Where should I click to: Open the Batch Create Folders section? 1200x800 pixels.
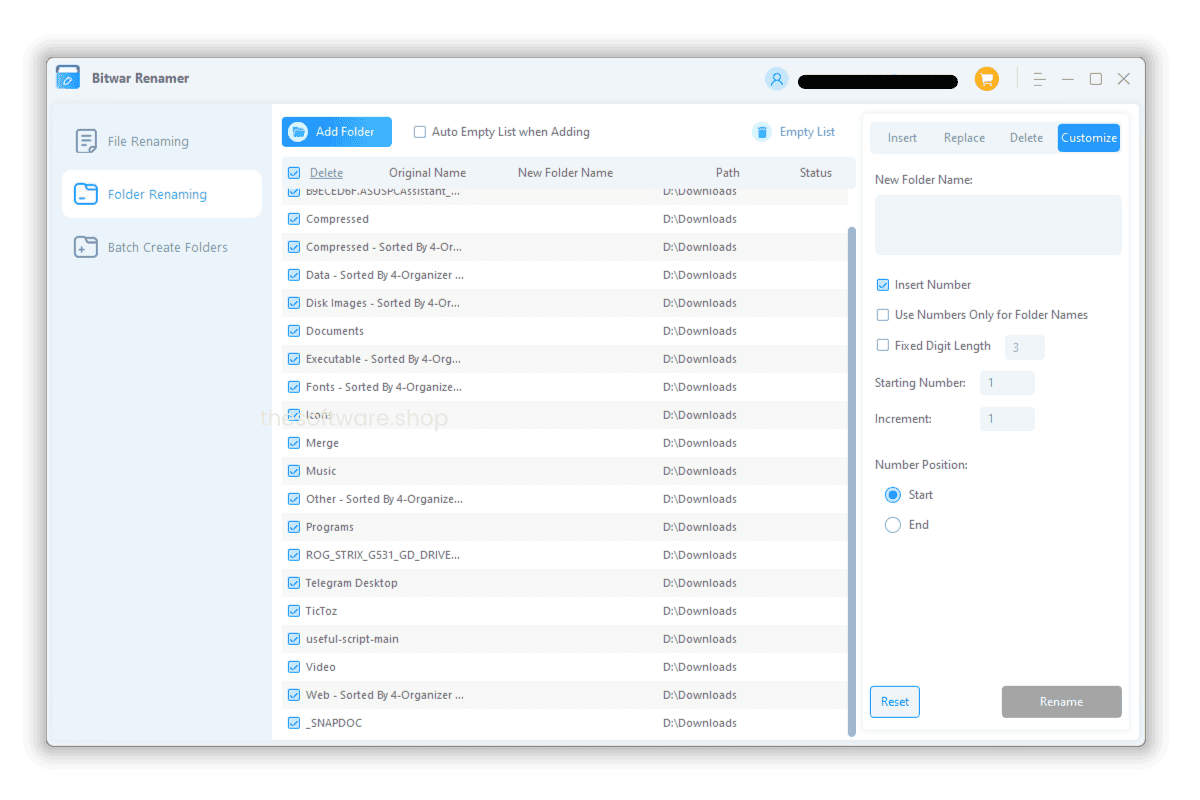coord(162,247)
